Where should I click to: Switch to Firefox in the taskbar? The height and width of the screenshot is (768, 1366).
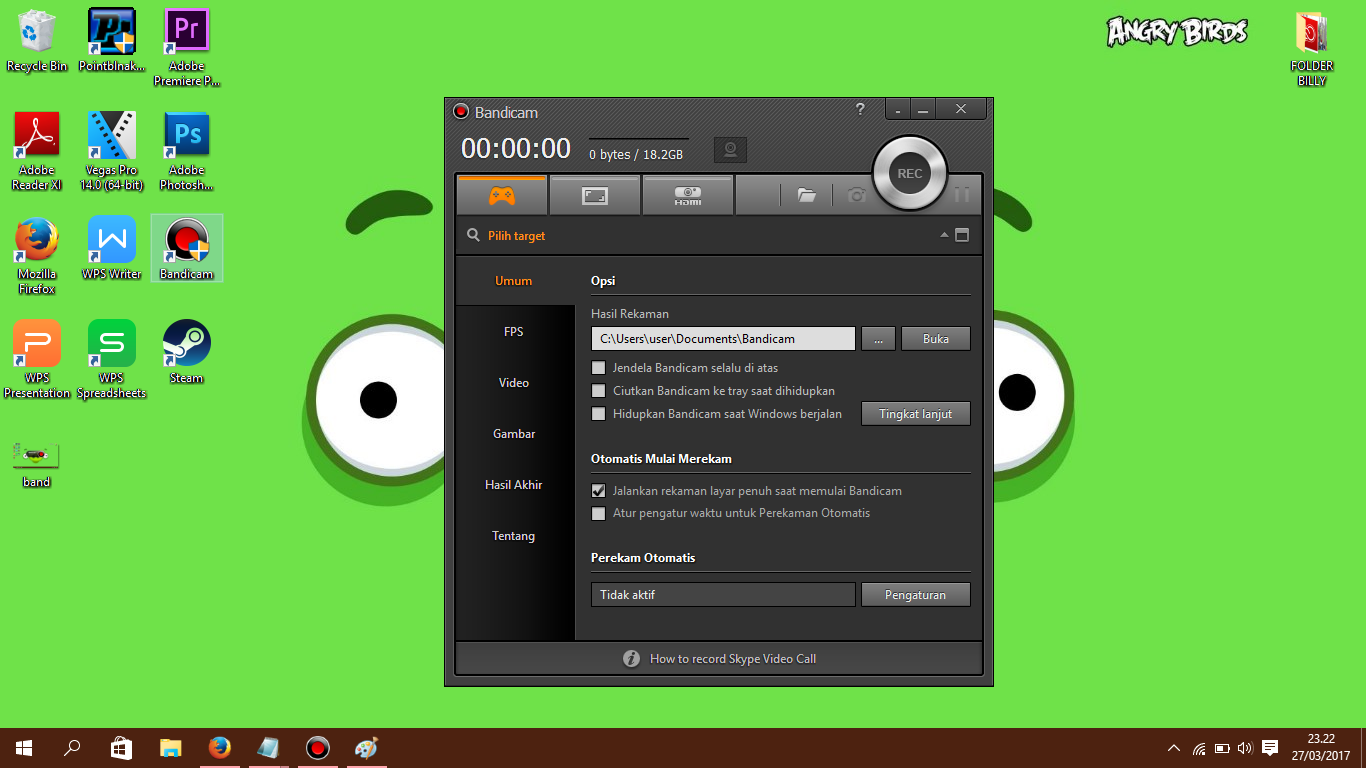tap(219, 748)
